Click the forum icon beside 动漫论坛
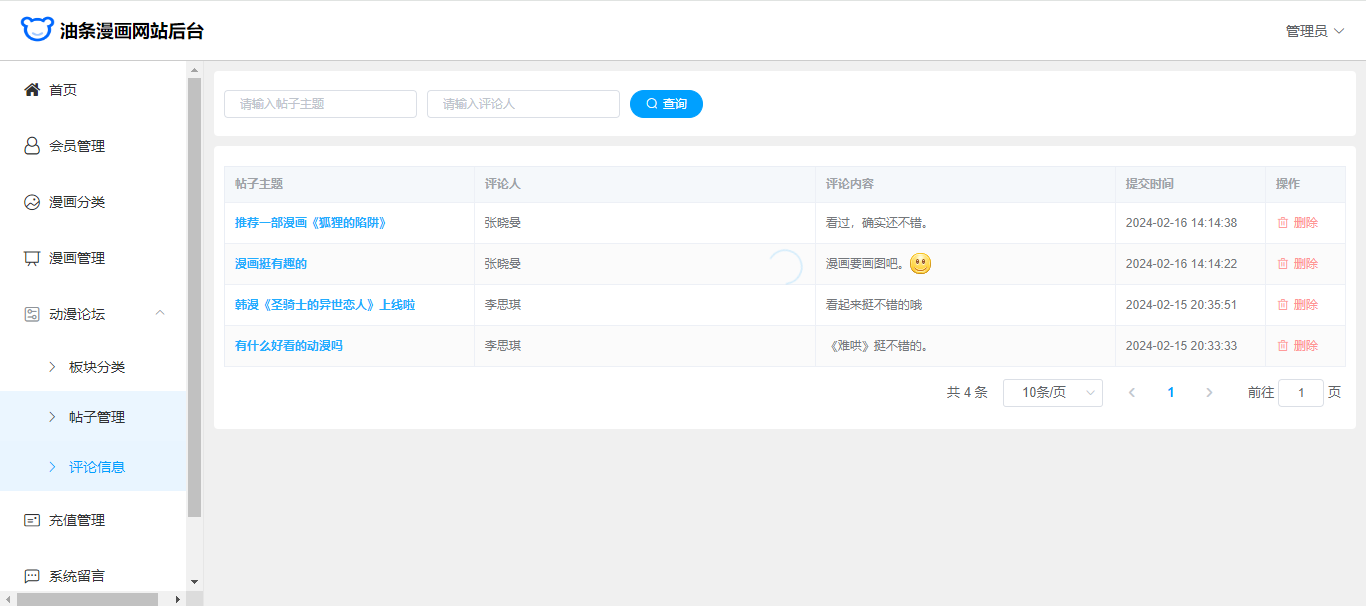1366x606 pixels. pos(32,314)
